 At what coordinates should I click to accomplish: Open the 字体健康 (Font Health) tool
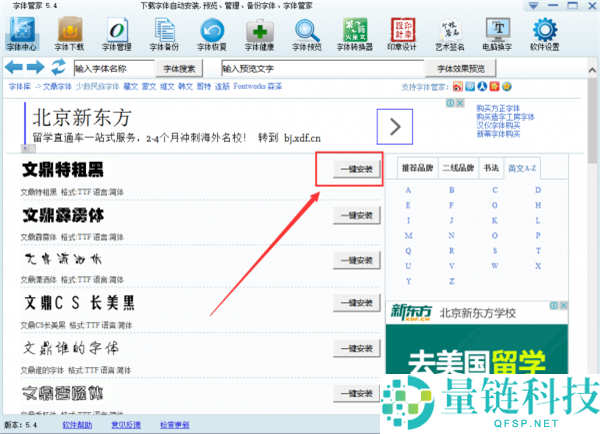(x=260, y=33)
